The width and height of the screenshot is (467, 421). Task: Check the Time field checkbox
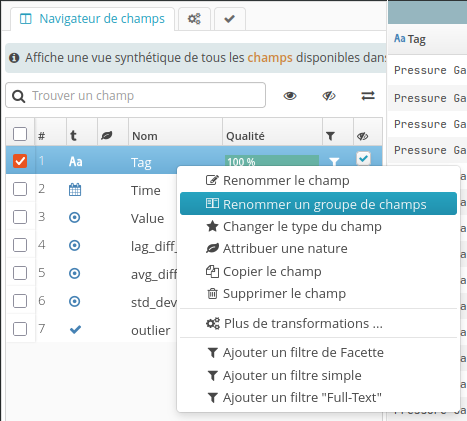click(x=20, y=189)
